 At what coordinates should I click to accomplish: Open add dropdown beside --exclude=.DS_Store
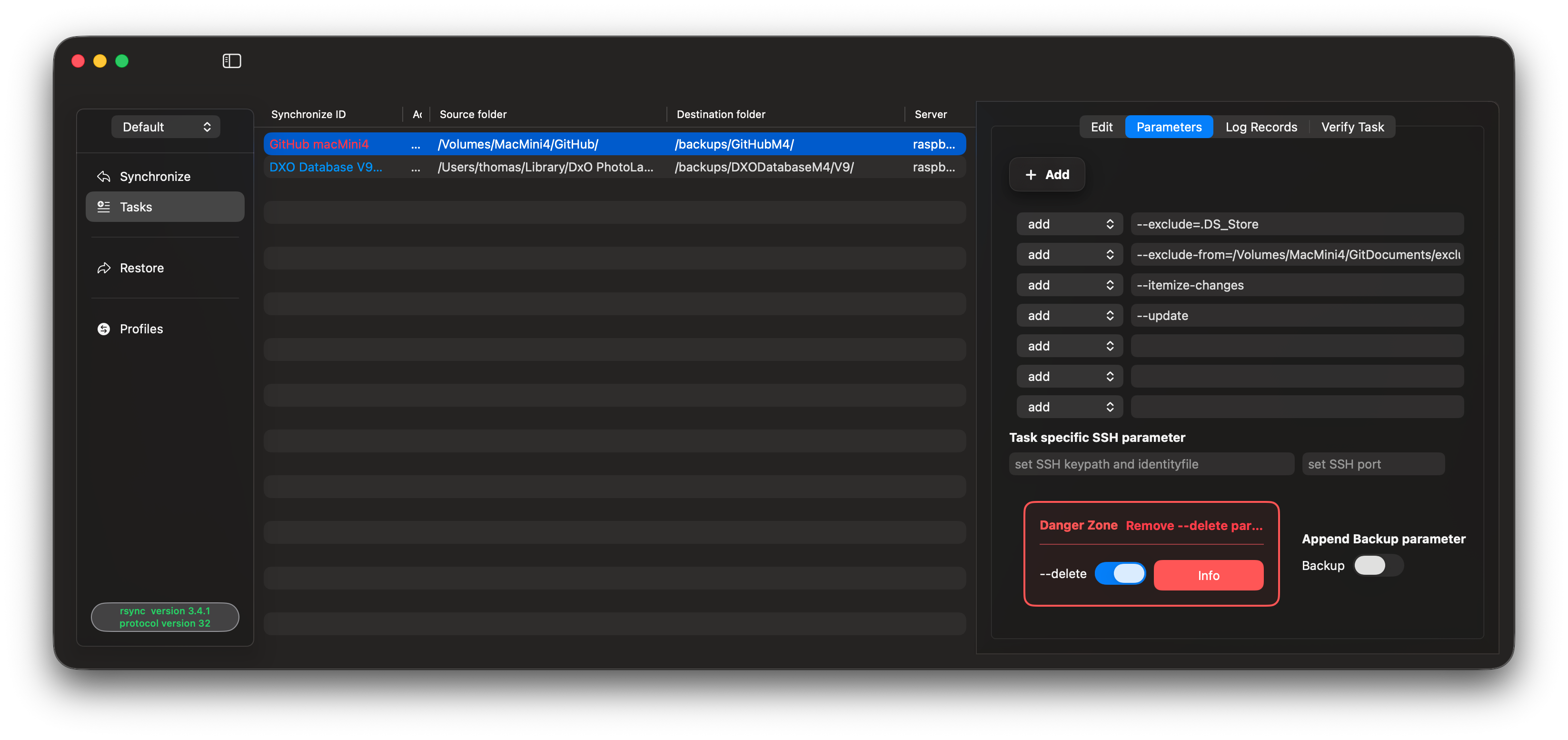click(1069, 224)
